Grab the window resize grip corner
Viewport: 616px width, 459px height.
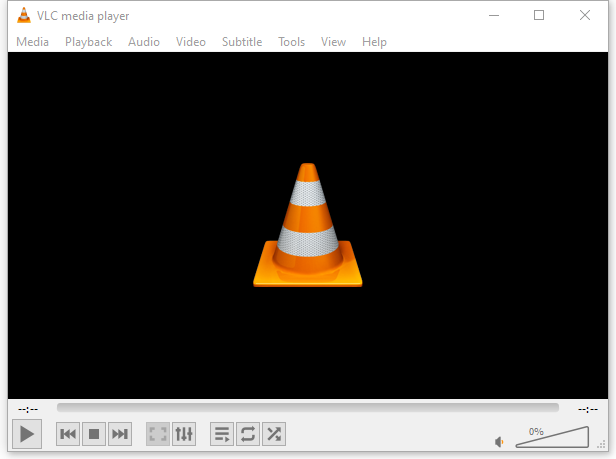coord(601,444)
